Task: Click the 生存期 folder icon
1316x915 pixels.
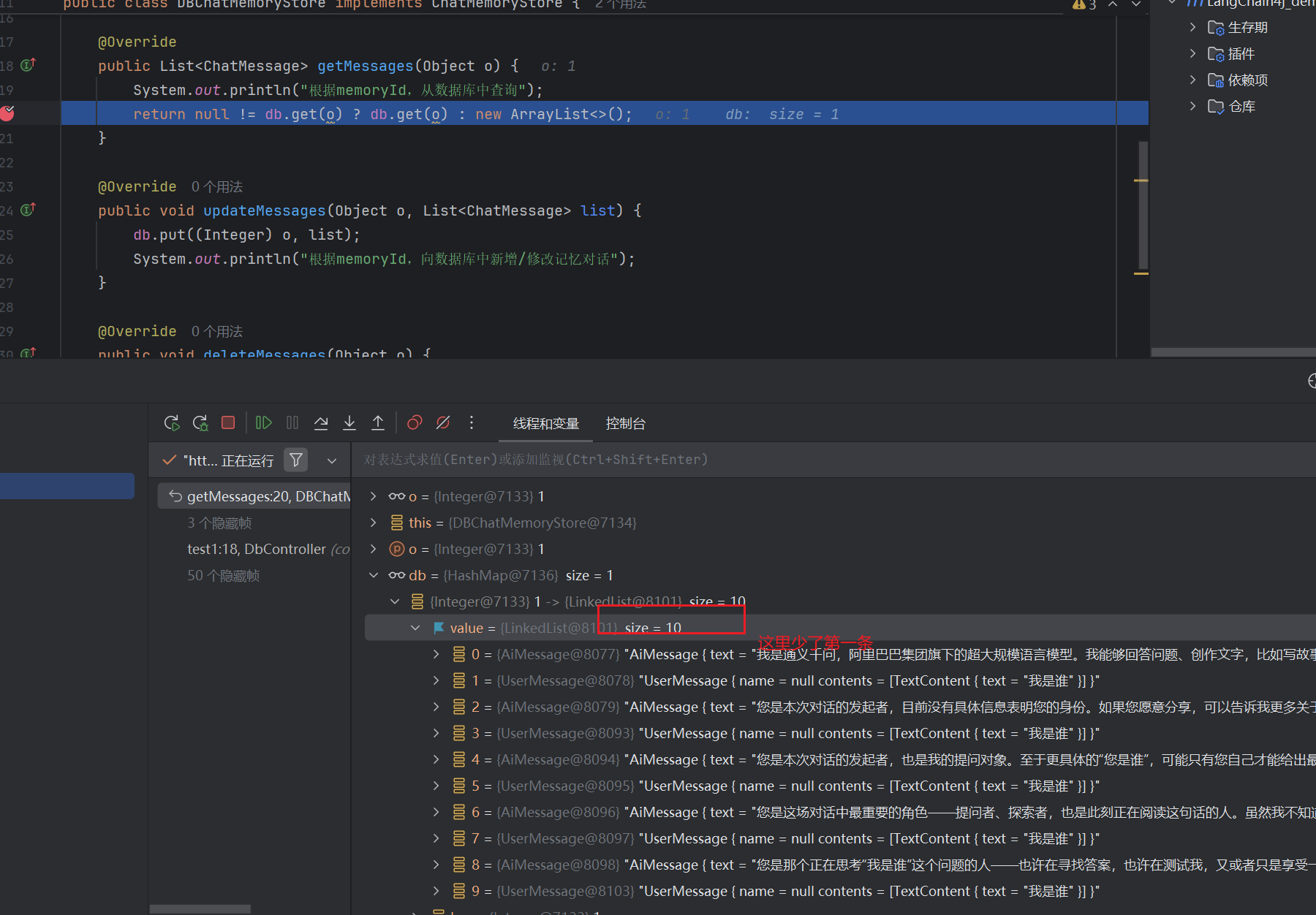Action: click(1216, 28)
